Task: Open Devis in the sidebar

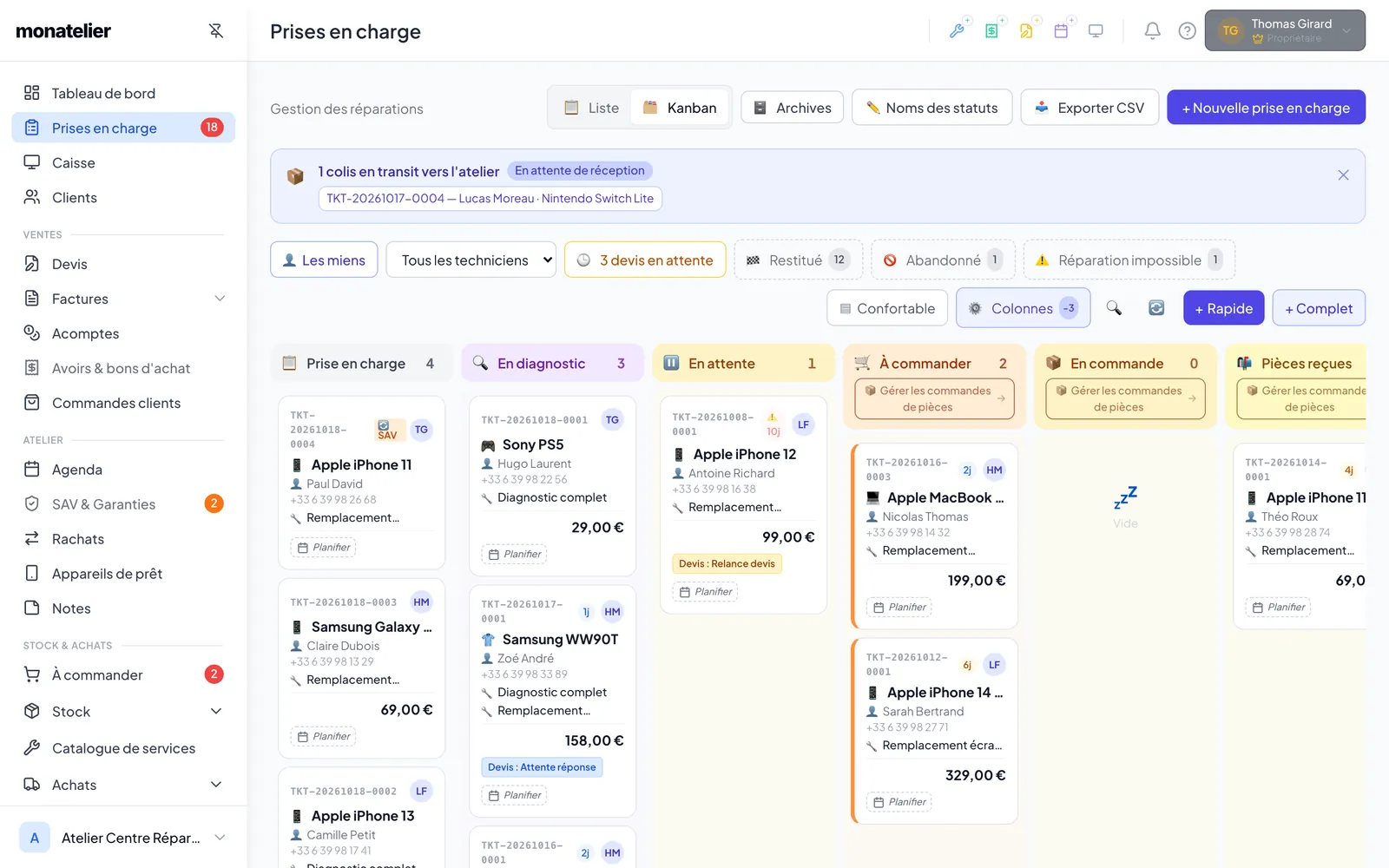Action: 123,264
